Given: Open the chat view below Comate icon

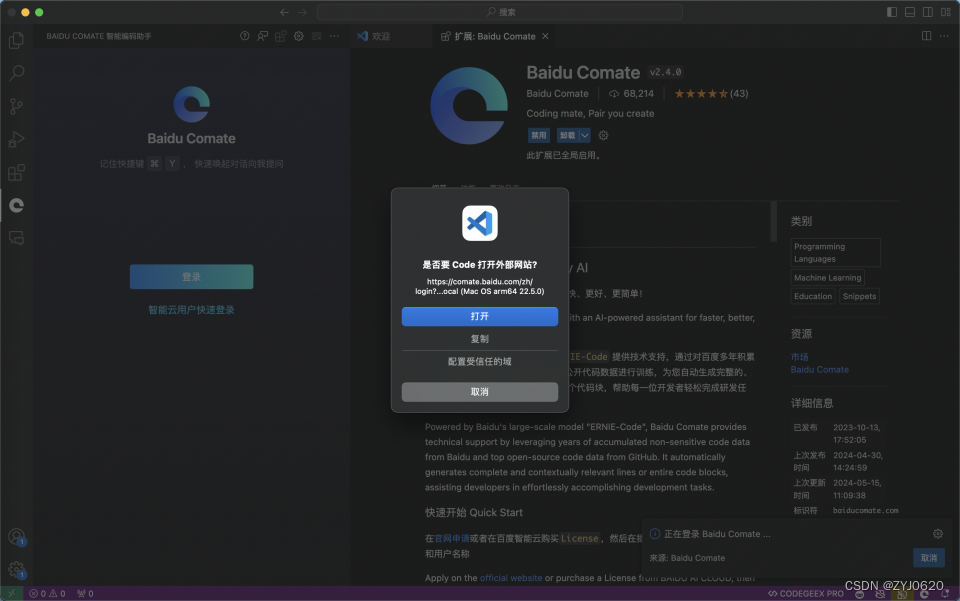Looking at the screenshot, I should click(17, 238).
